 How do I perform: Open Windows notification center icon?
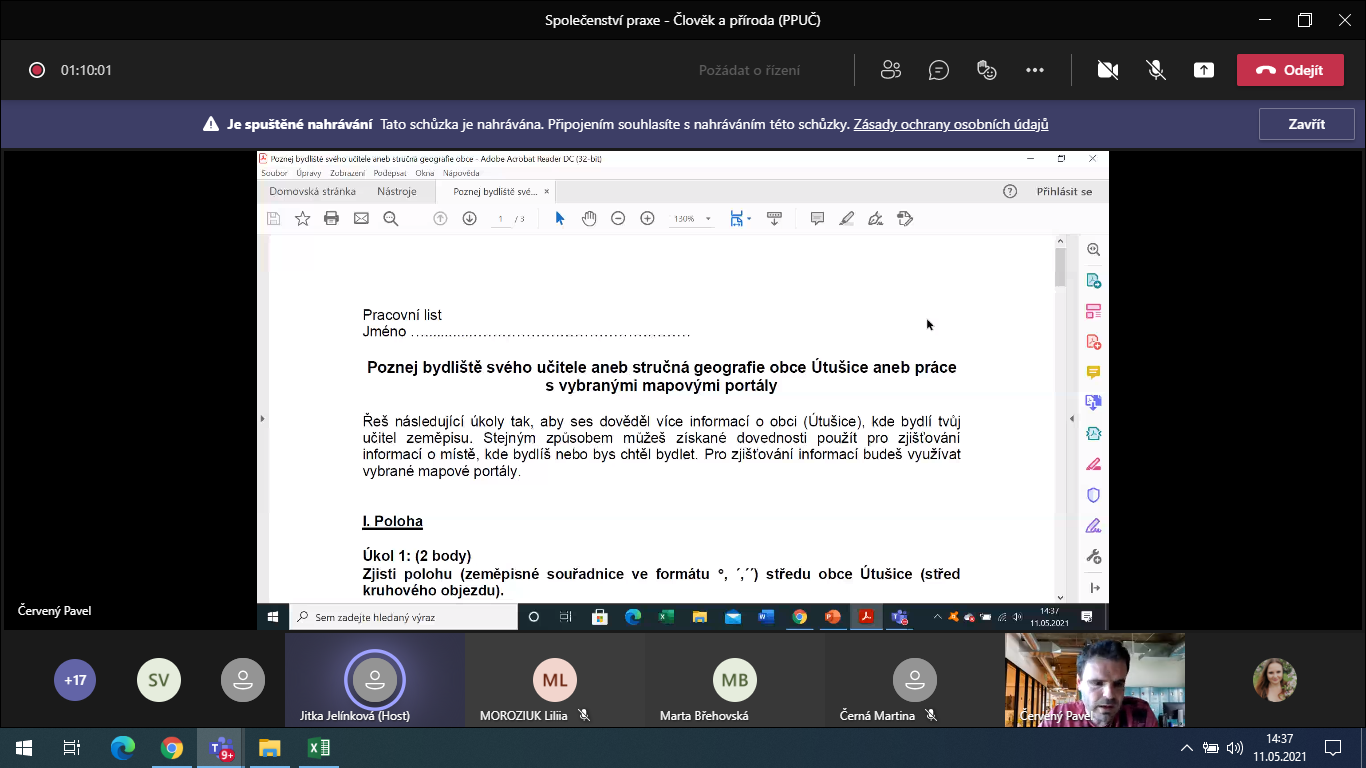1332,748
